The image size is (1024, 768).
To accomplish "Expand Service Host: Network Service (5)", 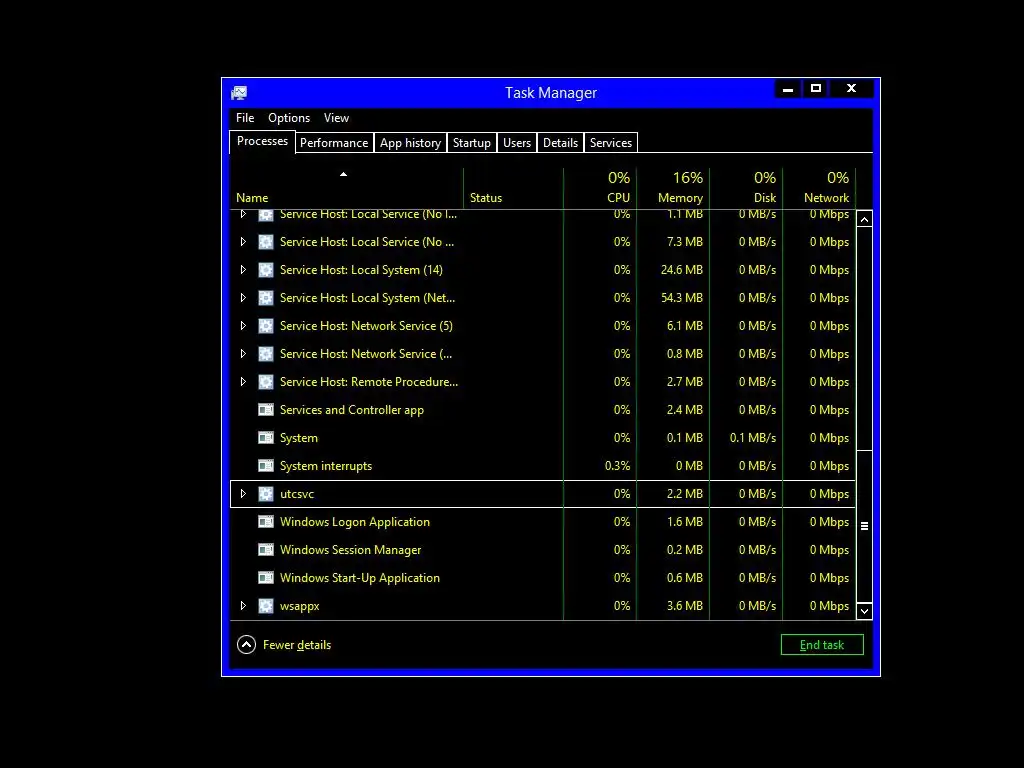I will click(243, 326).
